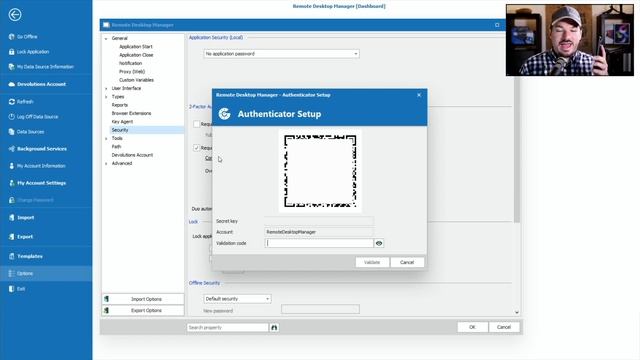The image size is (640, 360).
Task: Maximize the Remote Desktop Manager options window
Action: tap(497, 25)
